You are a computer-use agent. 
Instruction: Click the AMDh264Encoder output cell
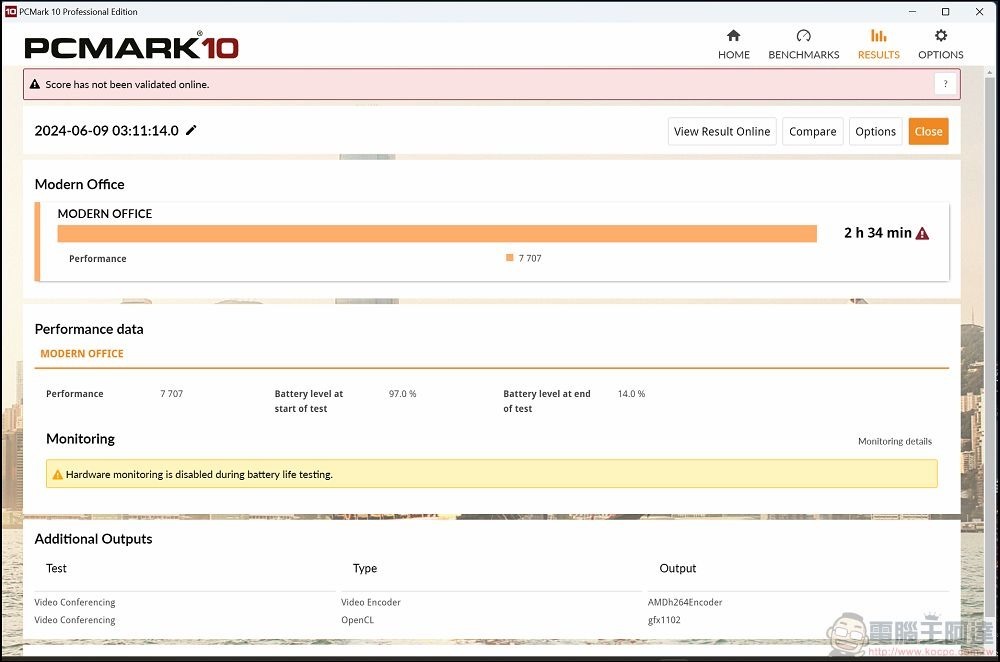click(685, 602)
